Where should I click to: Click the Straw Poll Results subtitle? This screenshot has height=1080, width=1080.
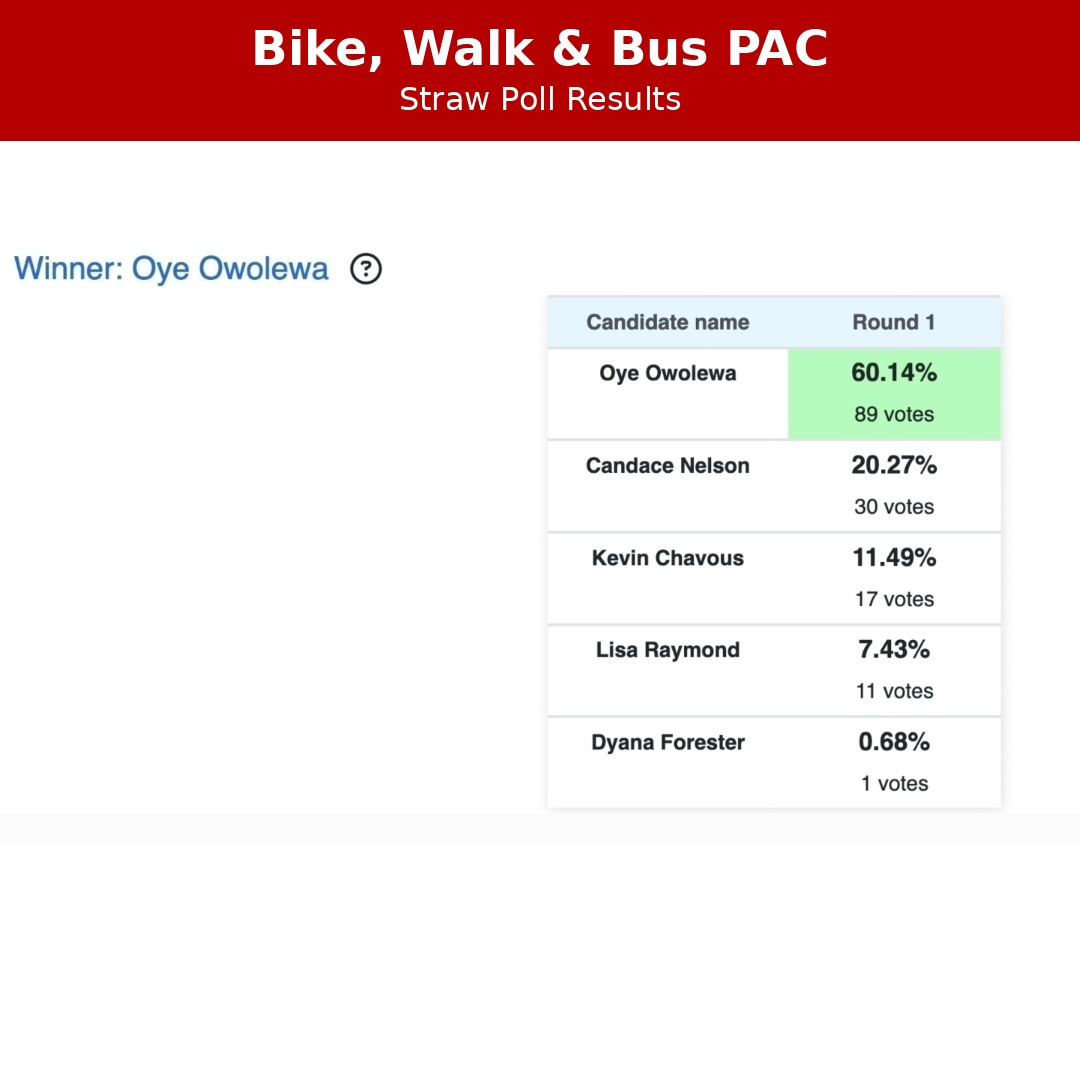[x=540, y=100]
